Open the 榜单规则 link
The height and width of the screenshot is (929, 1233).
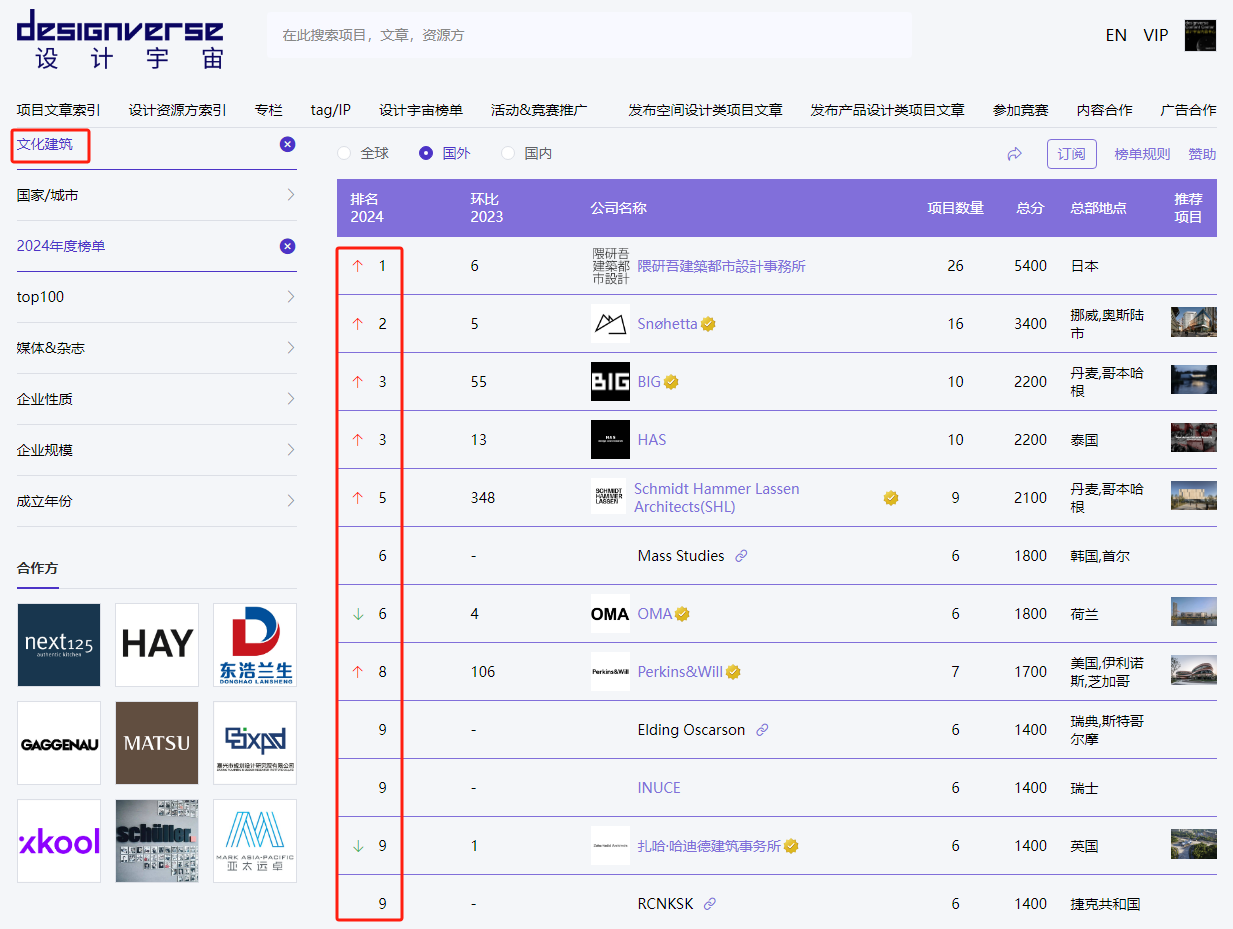1125,153
